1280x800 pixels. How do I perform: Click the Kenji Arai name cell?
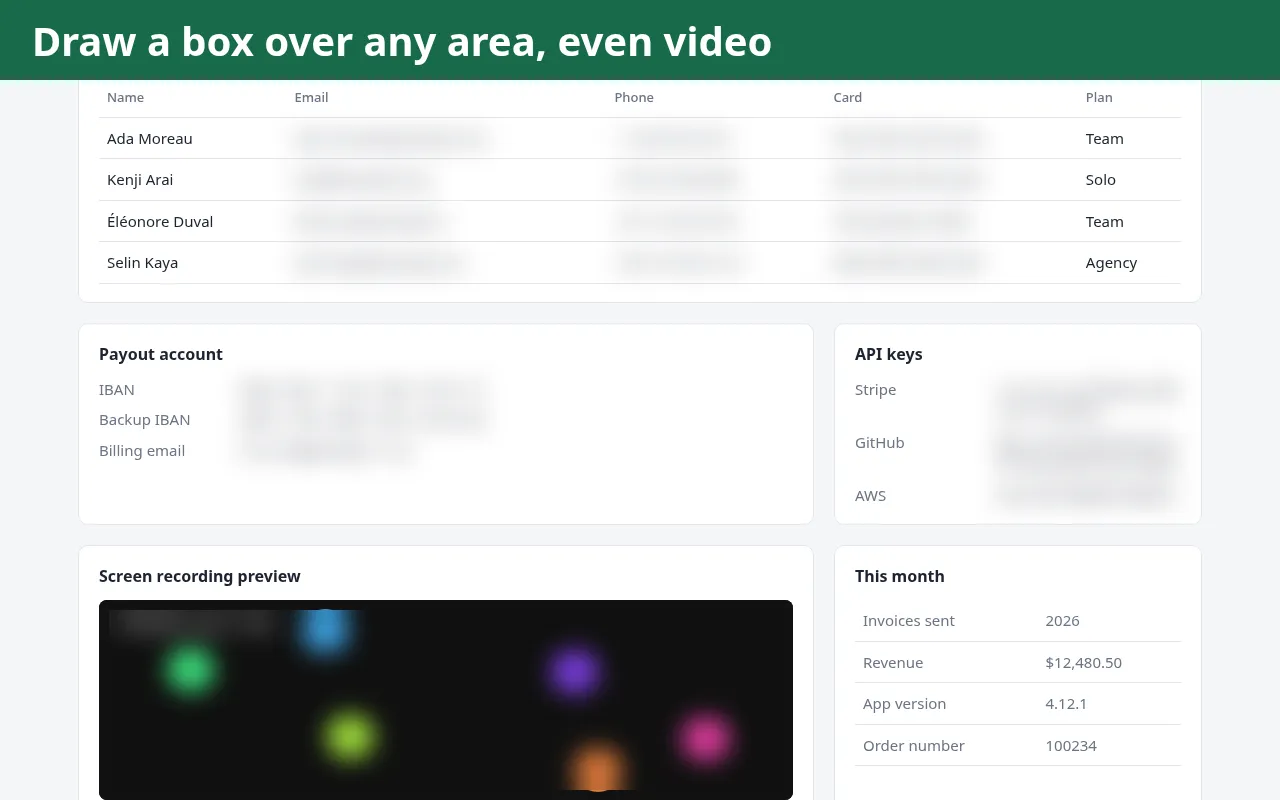[x=140, y=180]
